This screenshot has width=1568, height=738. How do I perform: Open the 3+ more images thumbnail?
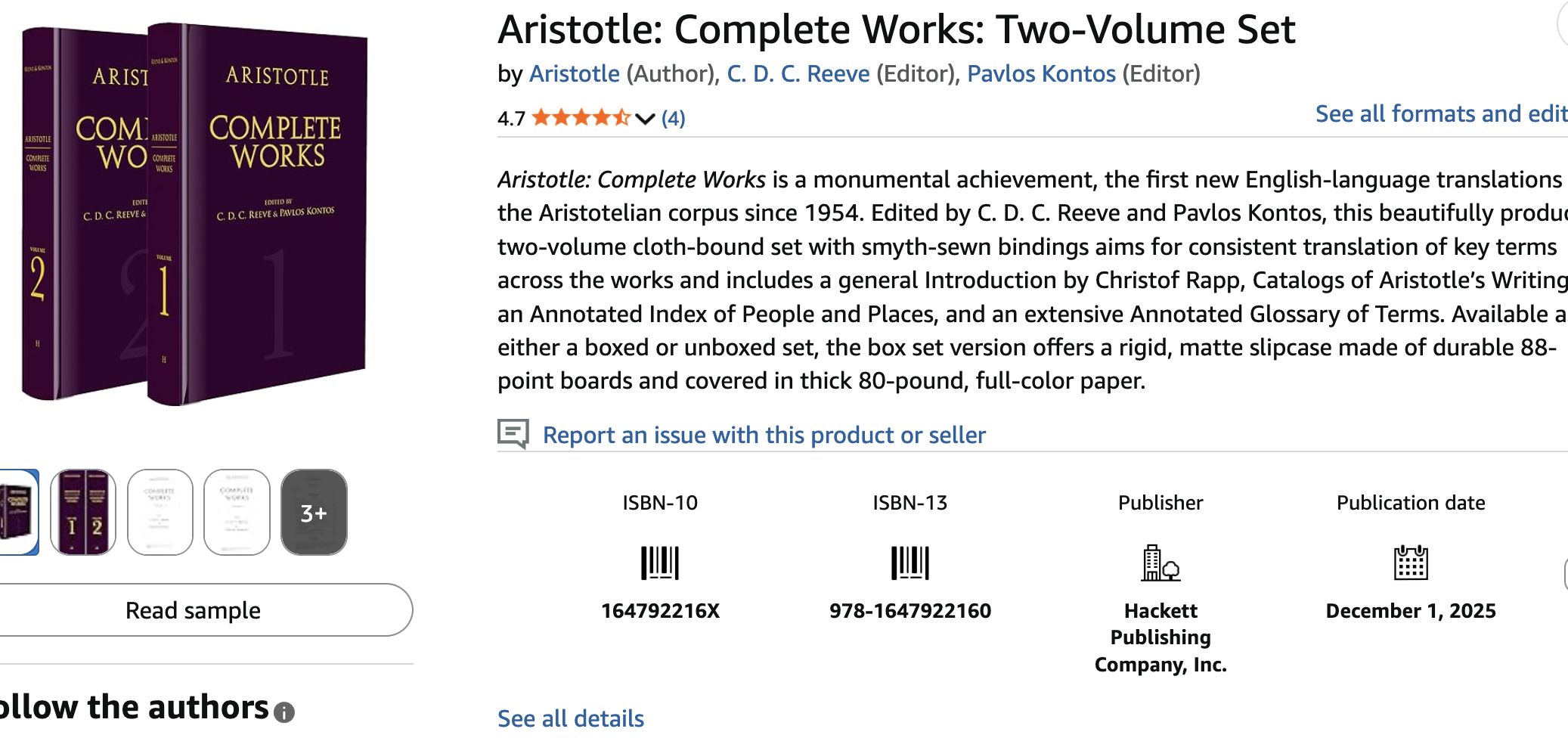pos(314,513)
